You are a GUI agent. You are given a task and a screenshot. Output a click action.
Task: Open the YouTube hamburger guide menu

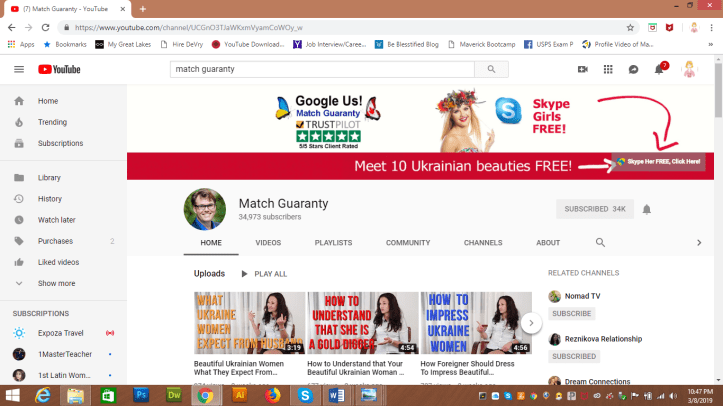point(19,69)
